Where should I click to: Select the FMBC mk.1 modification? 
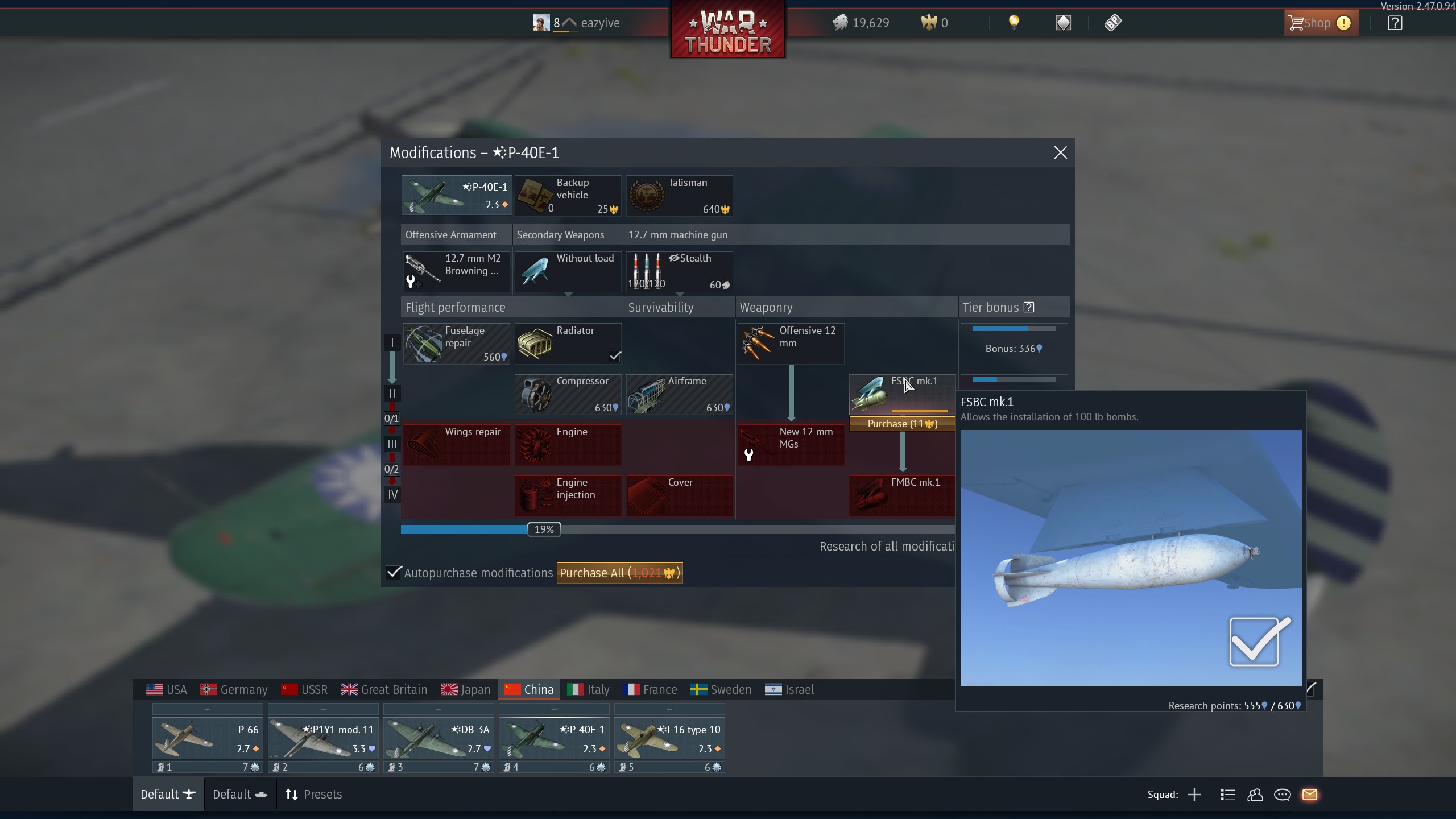click(x=903, y=495)
